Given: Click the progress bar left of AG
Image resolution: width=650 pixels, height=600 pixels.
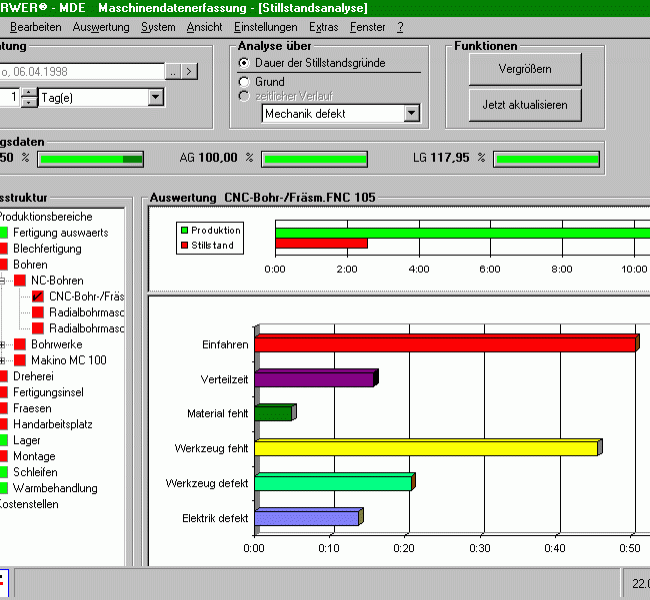Looking at the screenshot, I should (90, 159).
